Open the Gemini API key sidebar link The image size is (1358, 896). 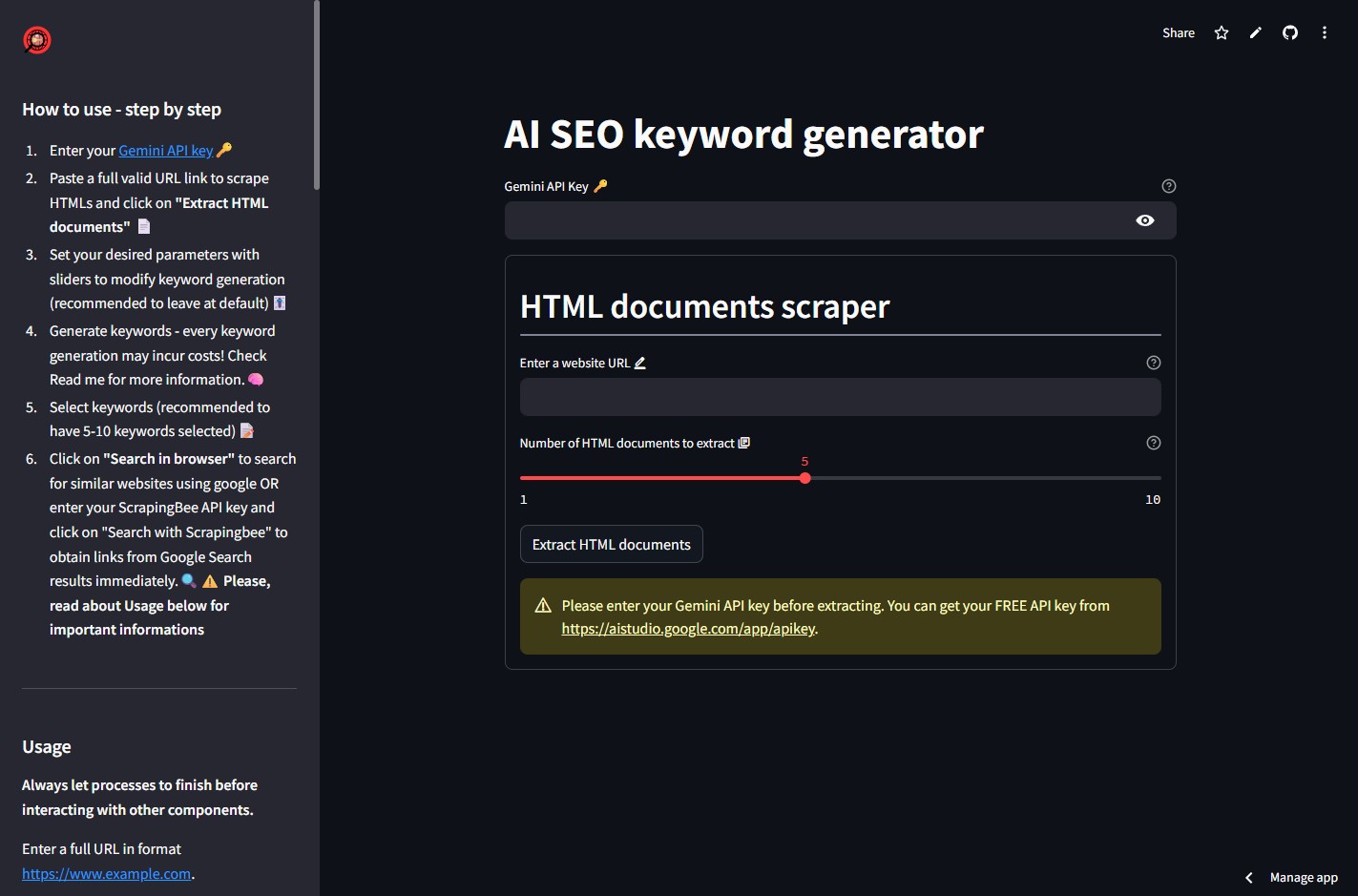166,151
